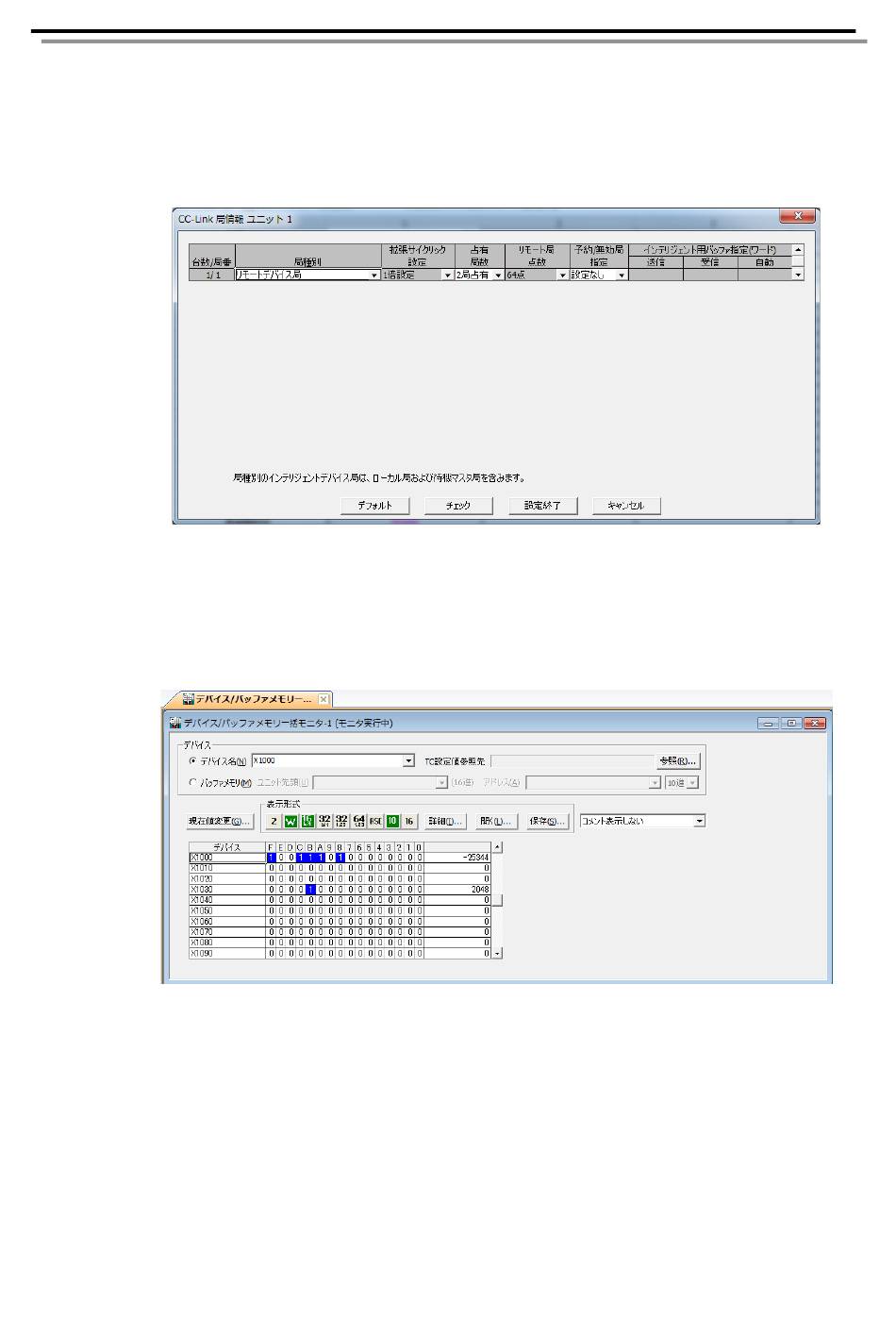Click the multi-word display format icon
896x1318 pixels.
pos(307,821)
